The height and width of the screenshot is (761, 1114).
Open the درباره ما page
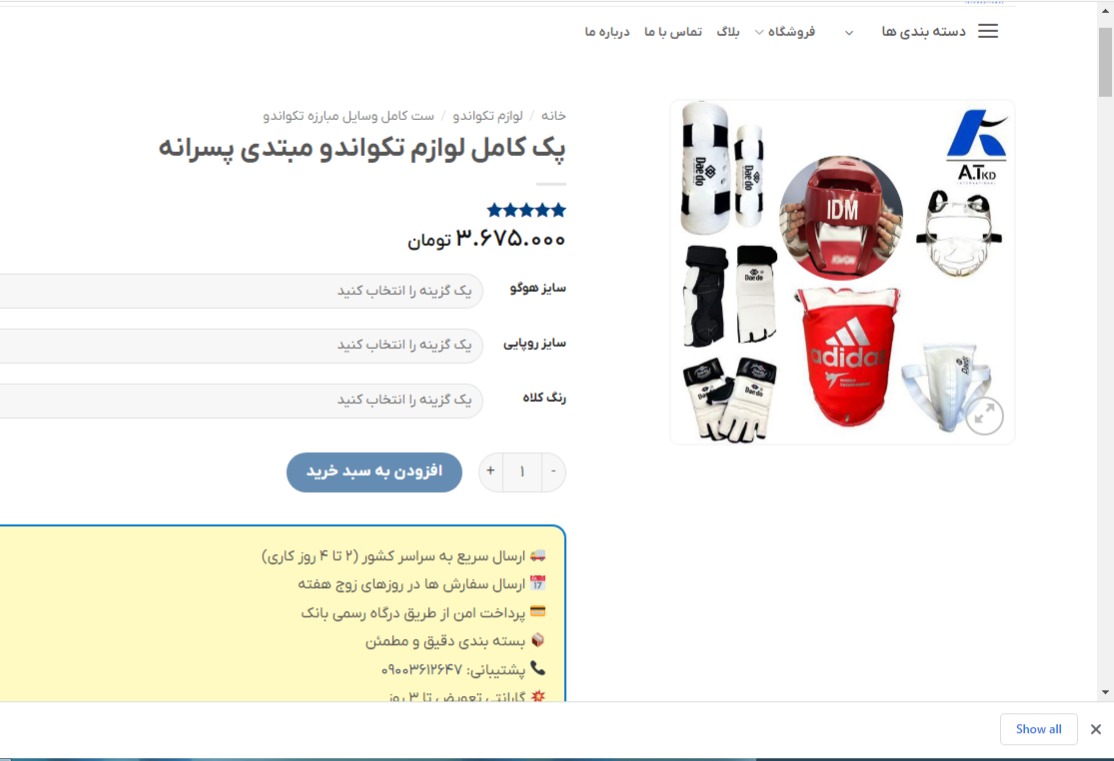click(607, 32)
